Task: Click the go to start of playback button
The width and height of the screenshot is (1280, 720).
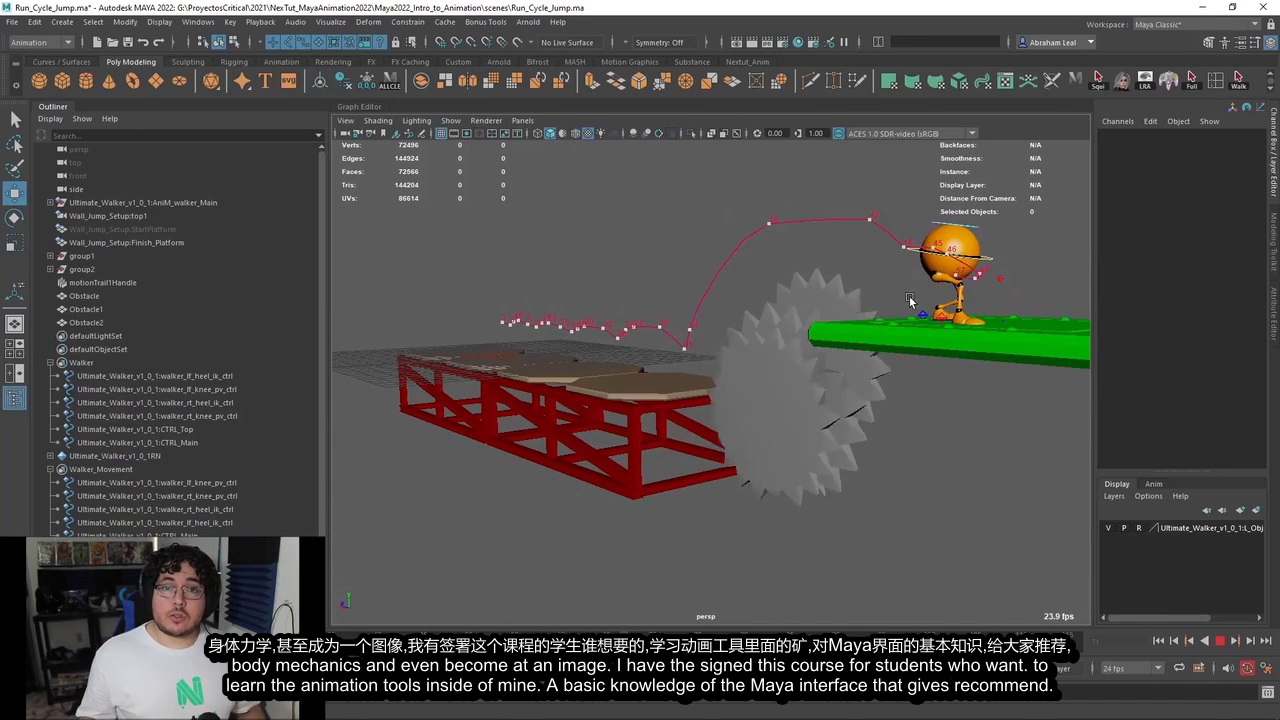Action: click(x=1158, y=641)
